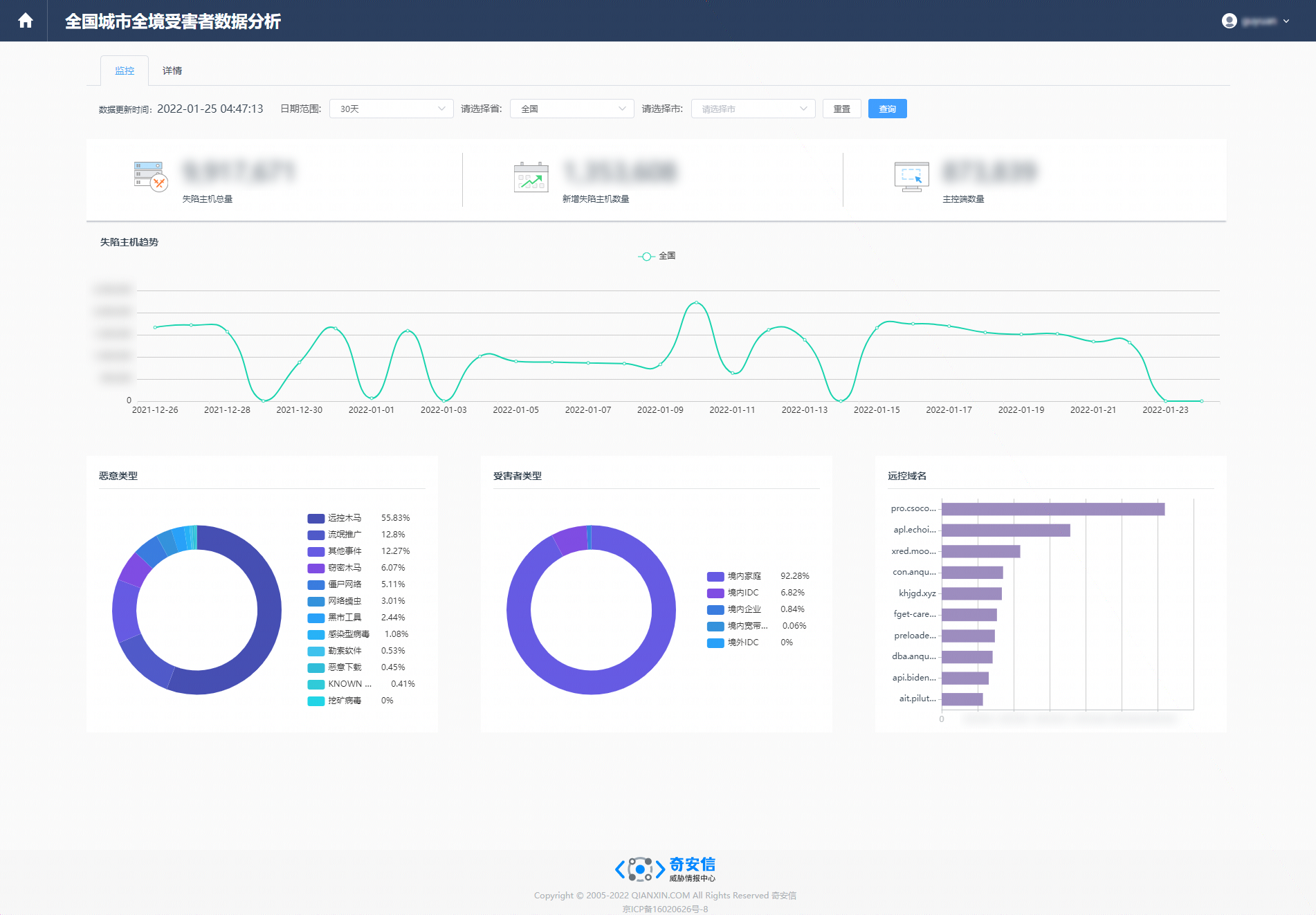This screenshot has height=915, width=1316.
Task: Go to the home page icon
Action: [x=26, y=21]
